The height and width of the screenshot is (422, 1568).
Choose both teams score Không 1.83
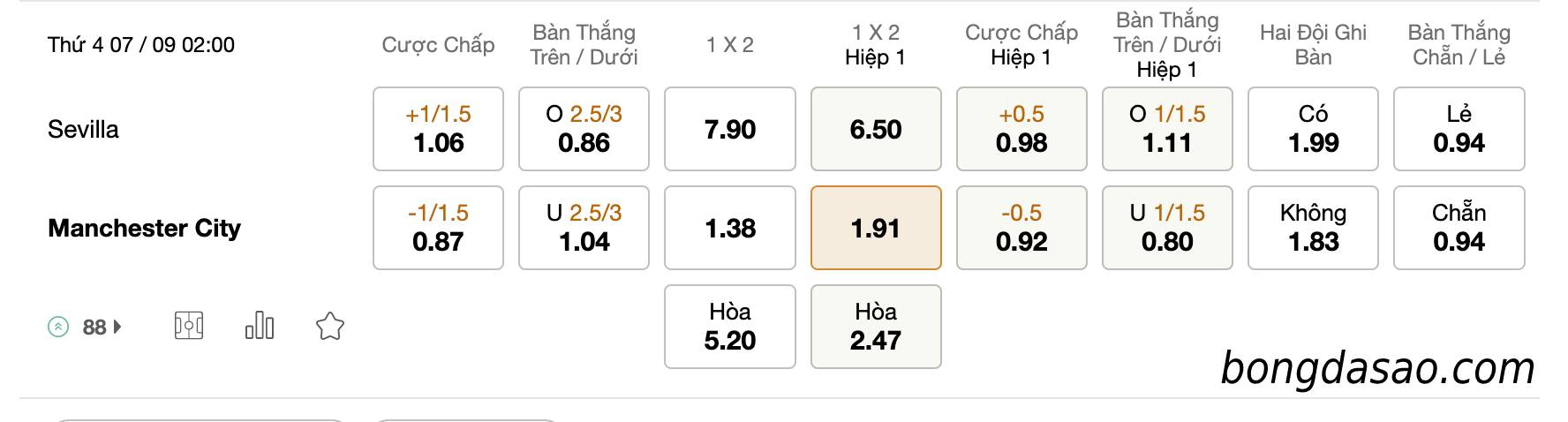tap(1313, 228)
